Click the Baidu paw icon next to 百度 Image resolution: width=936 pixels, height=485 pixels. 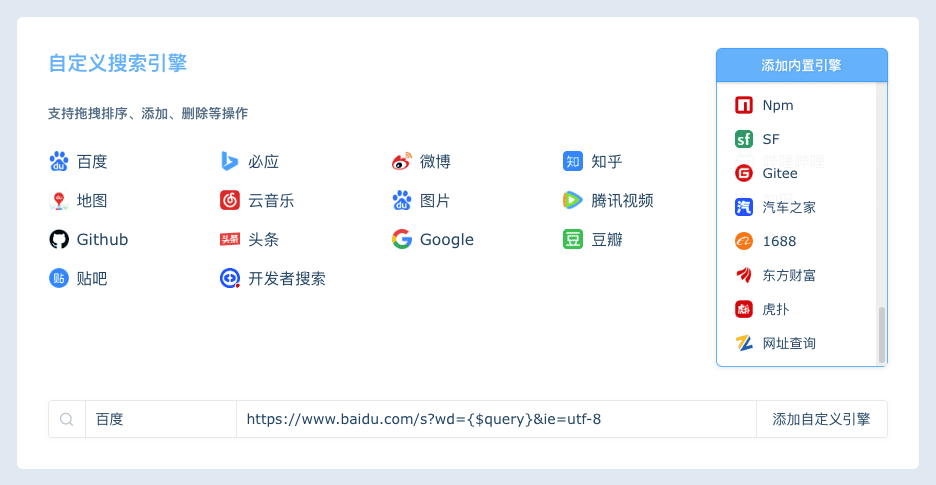[59, 162]
